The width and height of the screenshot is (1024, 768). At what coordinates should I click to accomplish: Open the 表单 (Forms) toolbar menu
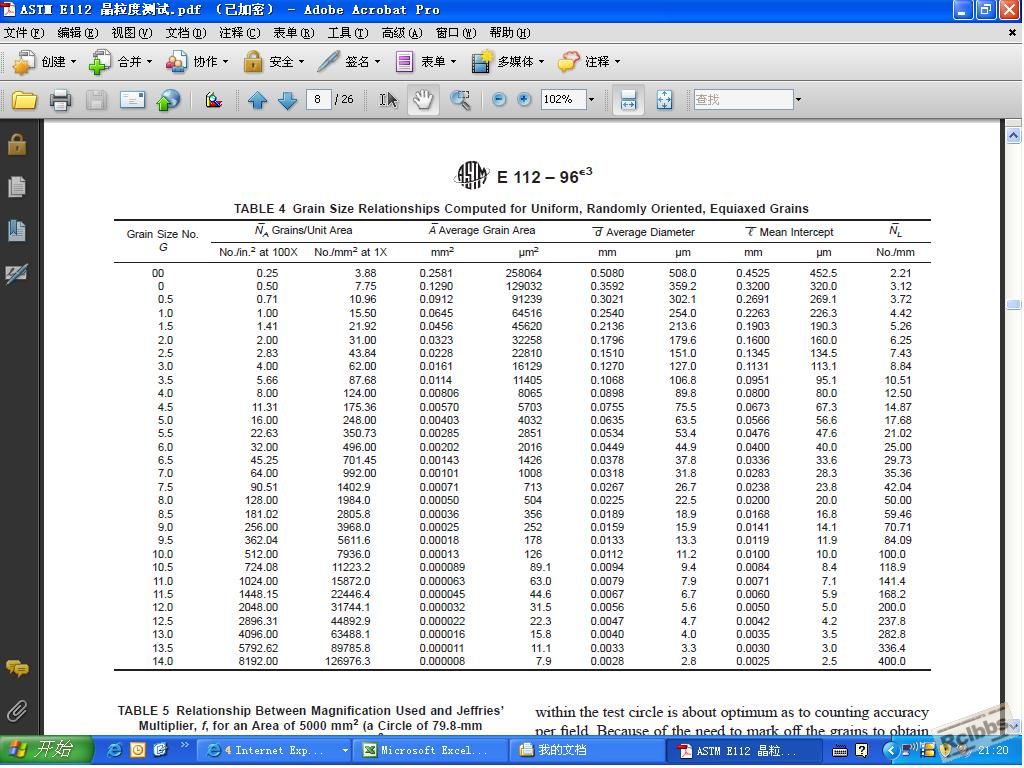(425, 61)
